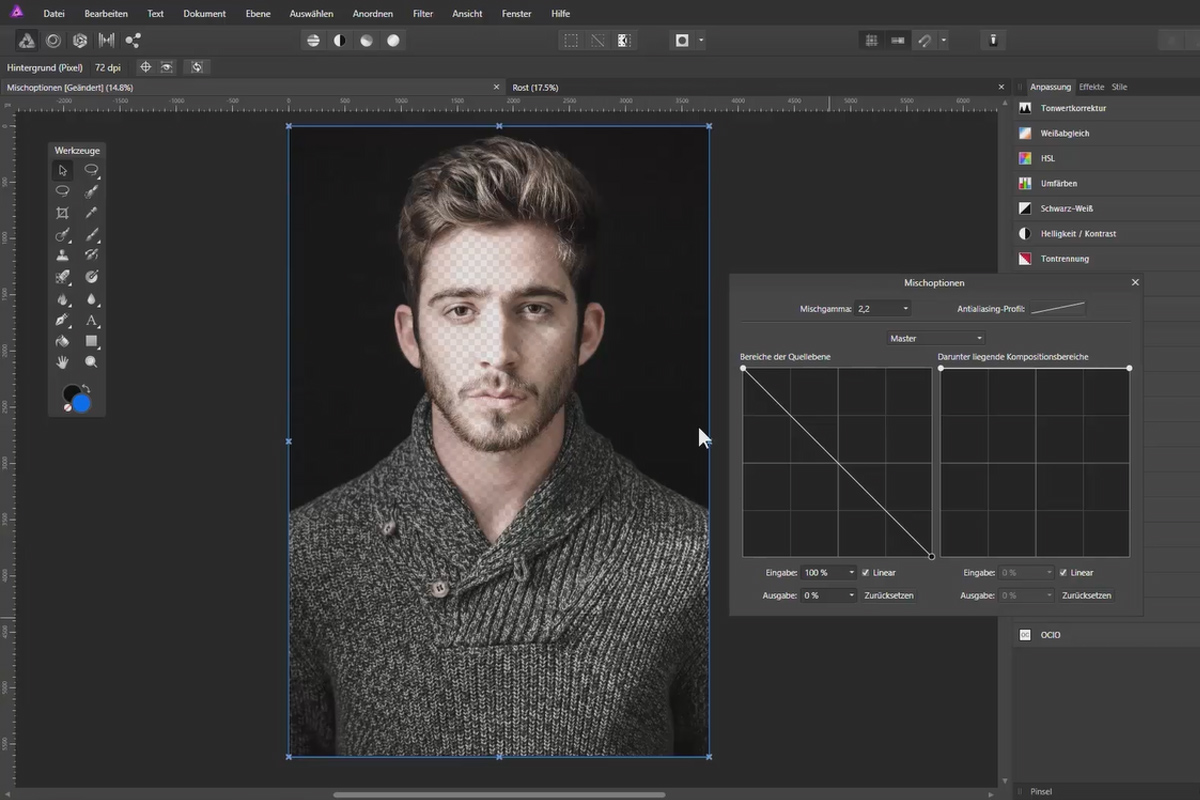
Task: Switch to the Tone Mapping Persona icon
Action: pyautogui.click(x=106, y=40)
